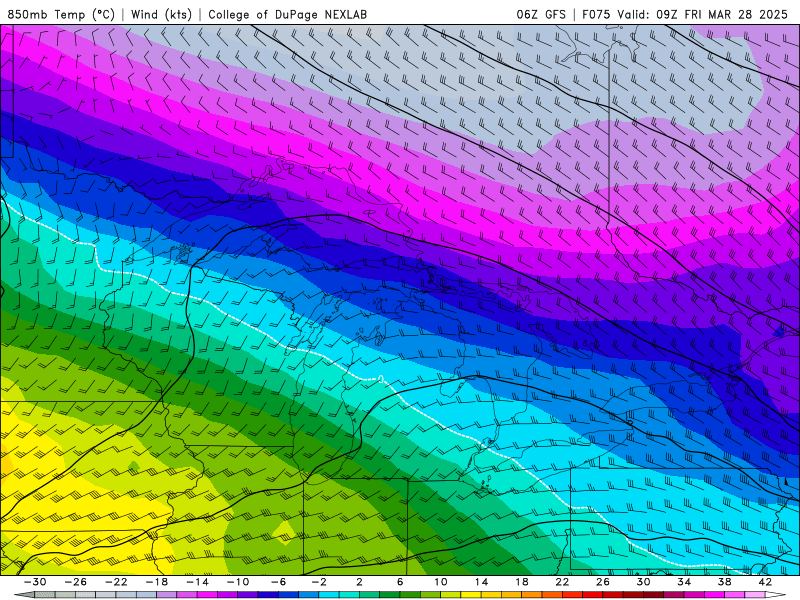The height and width of the screenshot is (600, 800).
Task: Click the 2 value on the temperature scale
Action: click(x=360, y=582)
